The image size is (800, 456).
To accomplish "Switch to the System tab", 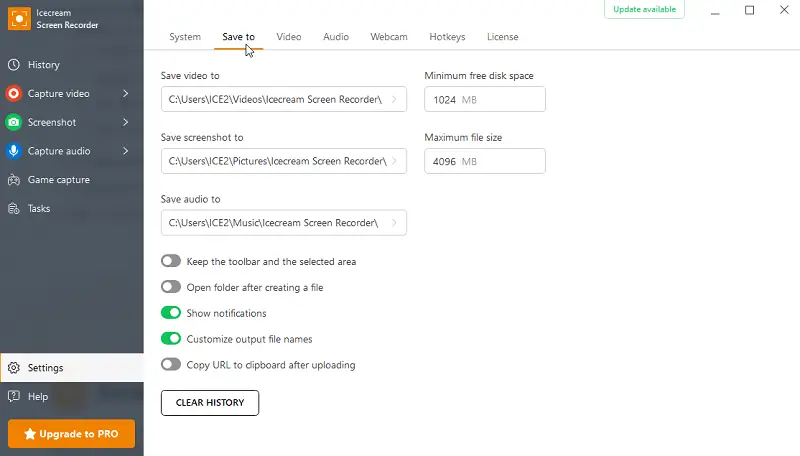I will pyautogui.click(x=185, y=37).
